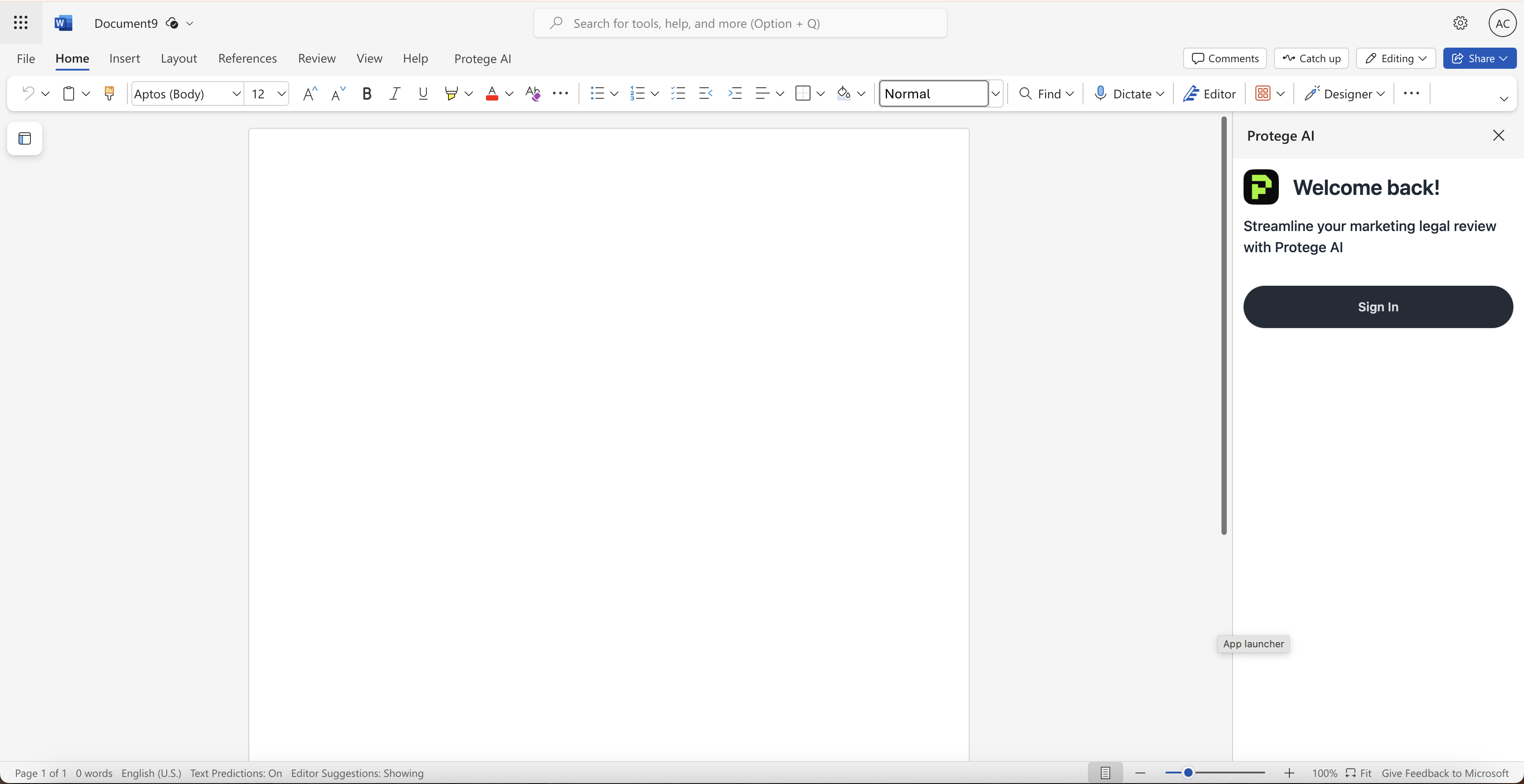The image size is (1524, 784).
Task: Toggle italic formatting
Action: [x=395, y=93]
